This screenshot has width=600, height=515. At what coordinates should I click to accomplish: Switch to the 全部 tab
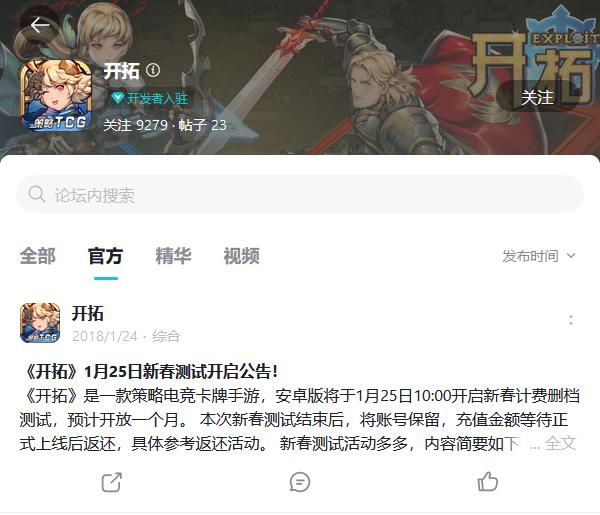pyautogui.click(x=38, y=256)
